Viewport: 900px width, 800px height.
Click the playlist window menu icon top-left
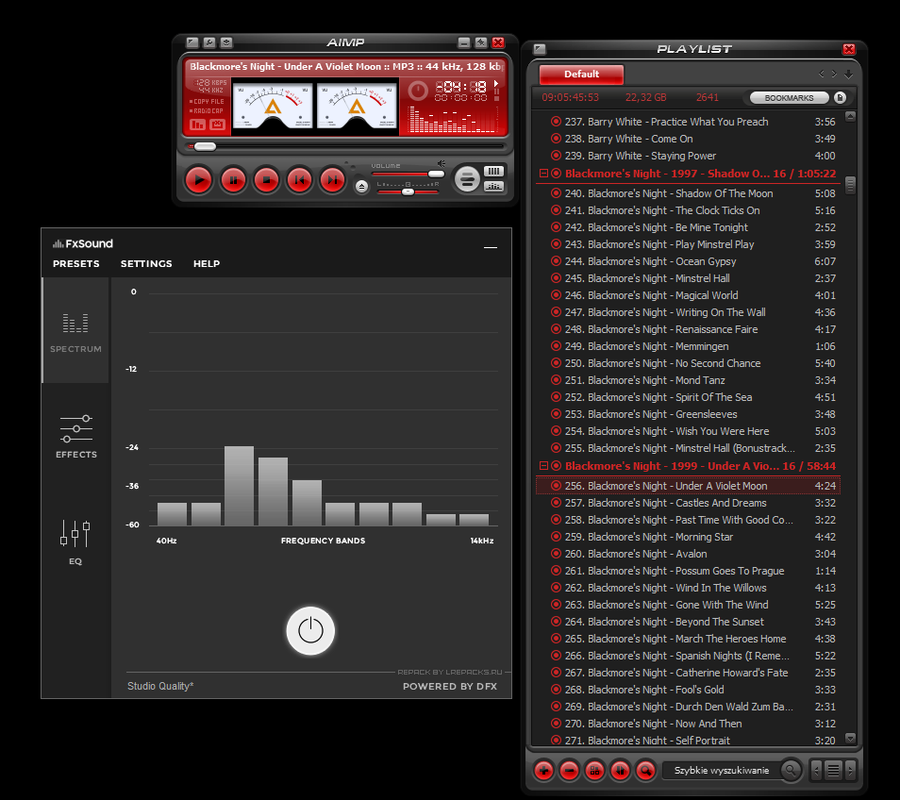click(540, 49)
